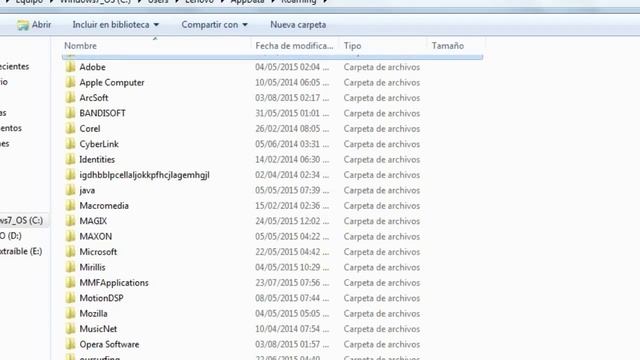Select the Microsoft folder icon
The width and height of the screenshot is (640, 360).
click(x=71, y=252)
